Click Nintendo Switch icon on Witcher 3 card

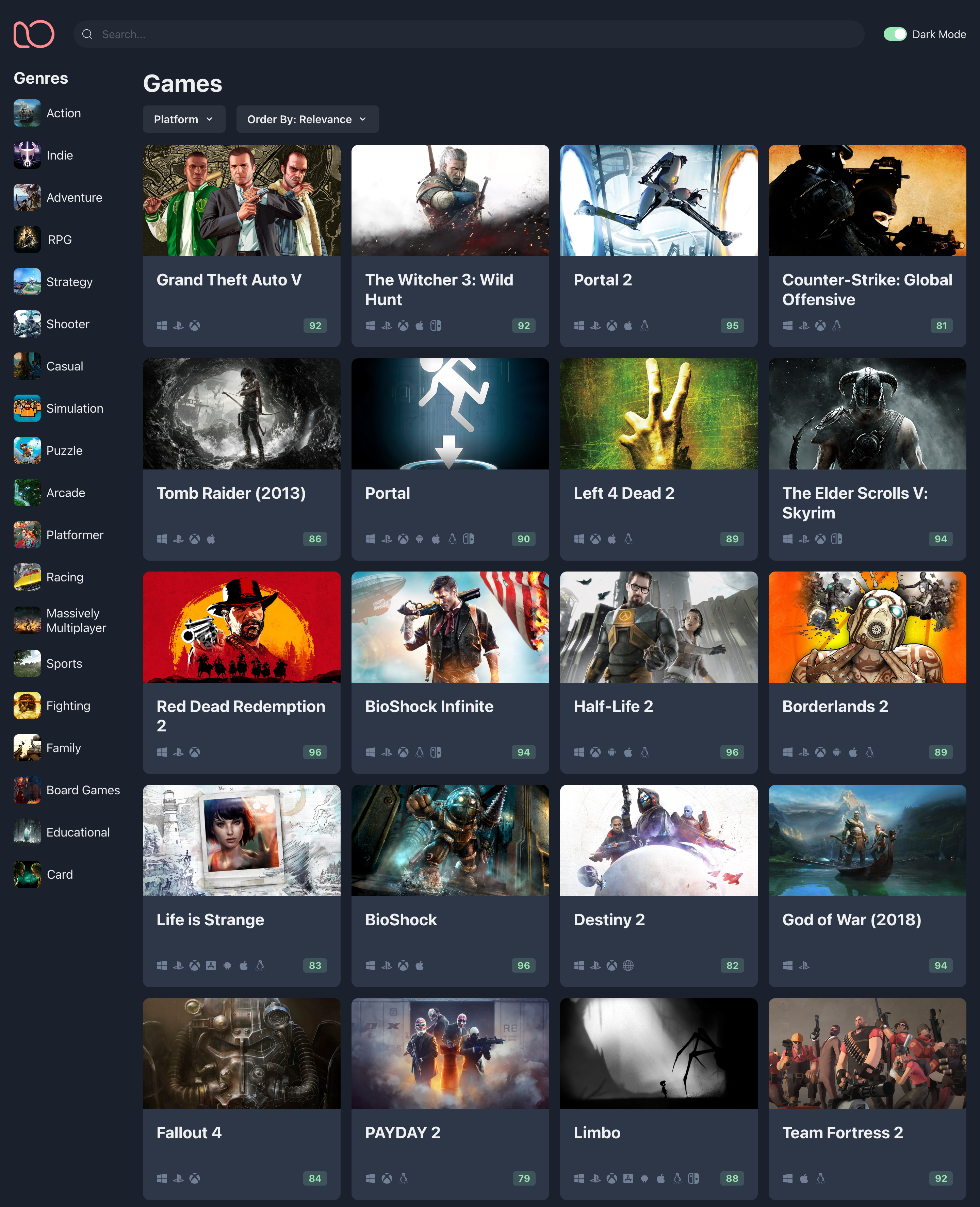pos(436,326)
